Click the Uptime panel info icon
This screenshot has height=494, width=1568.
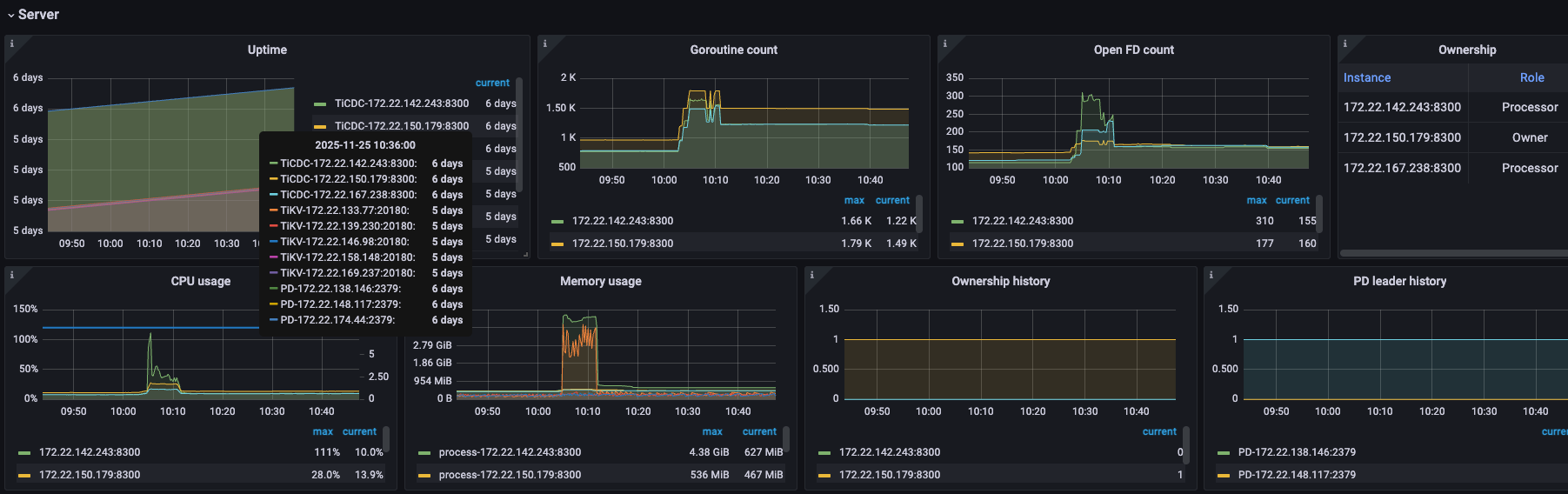tap(11, 43)
